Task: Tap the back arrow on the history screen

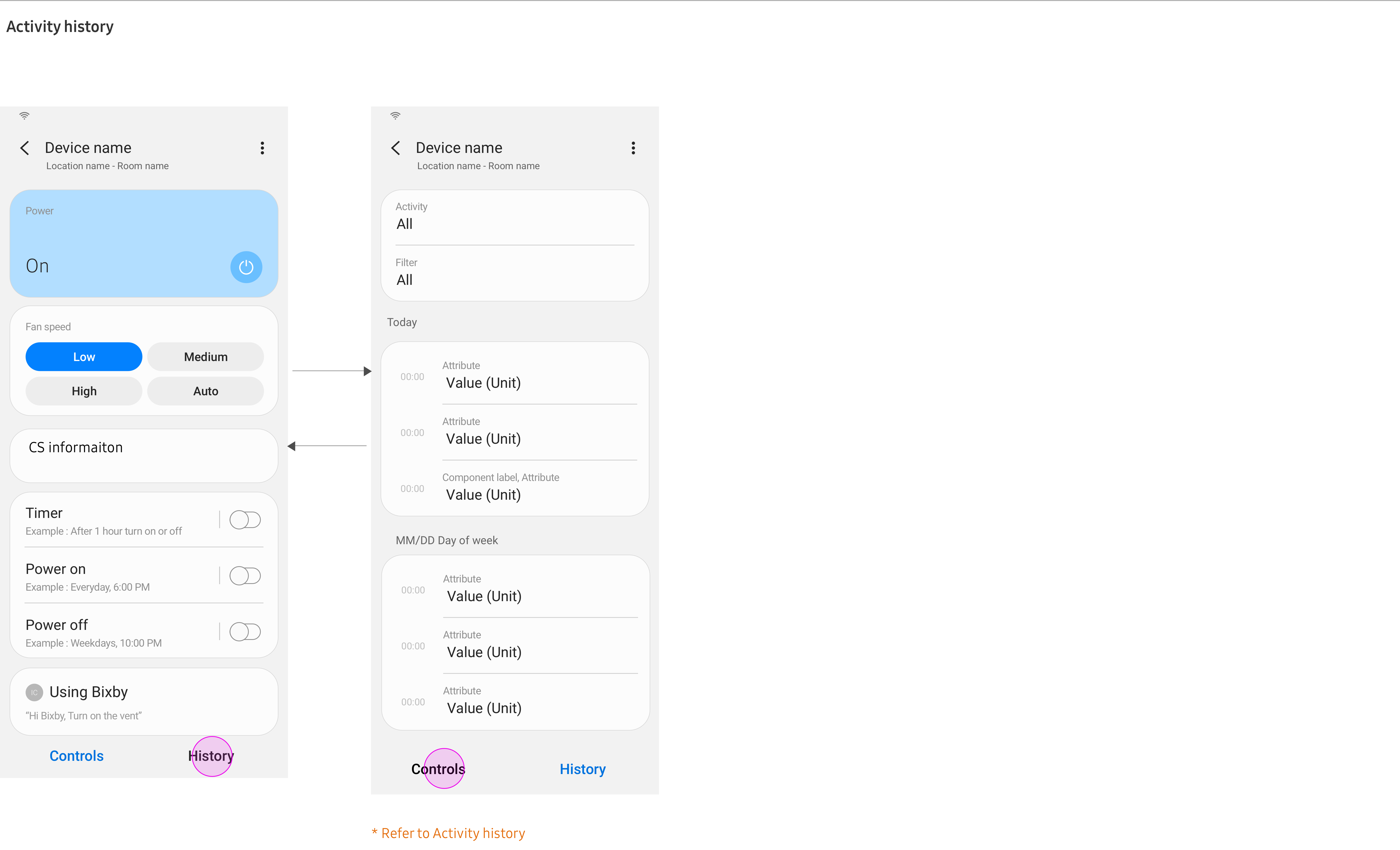Action: point(395,148)
